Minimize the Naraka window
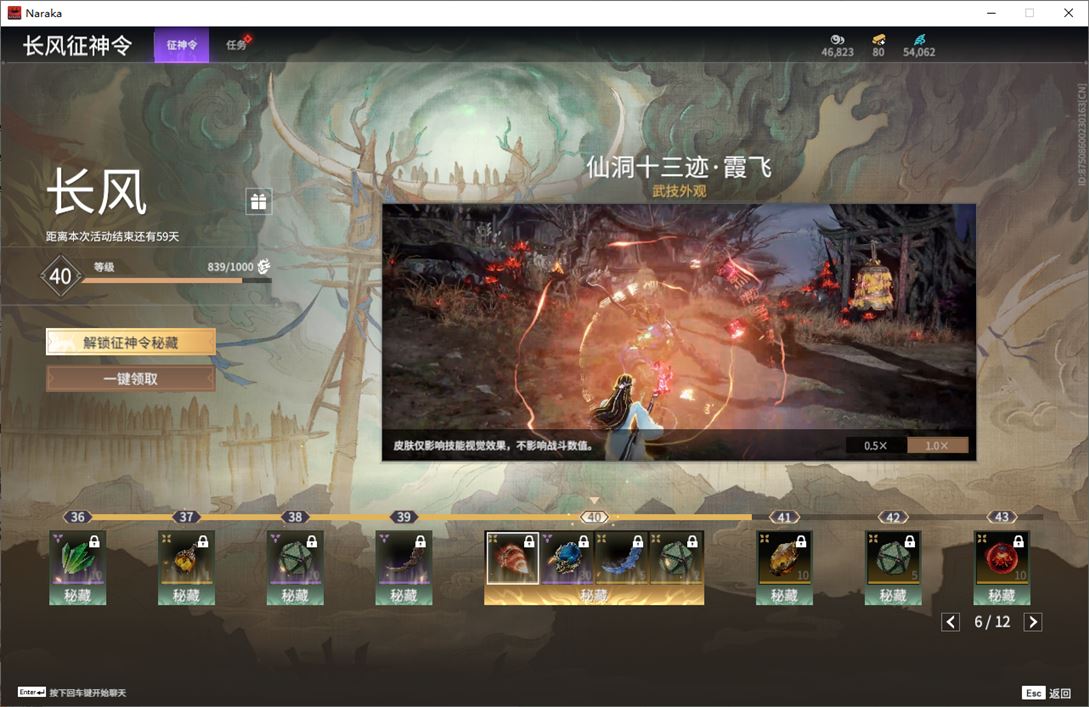 click(991, 13)
